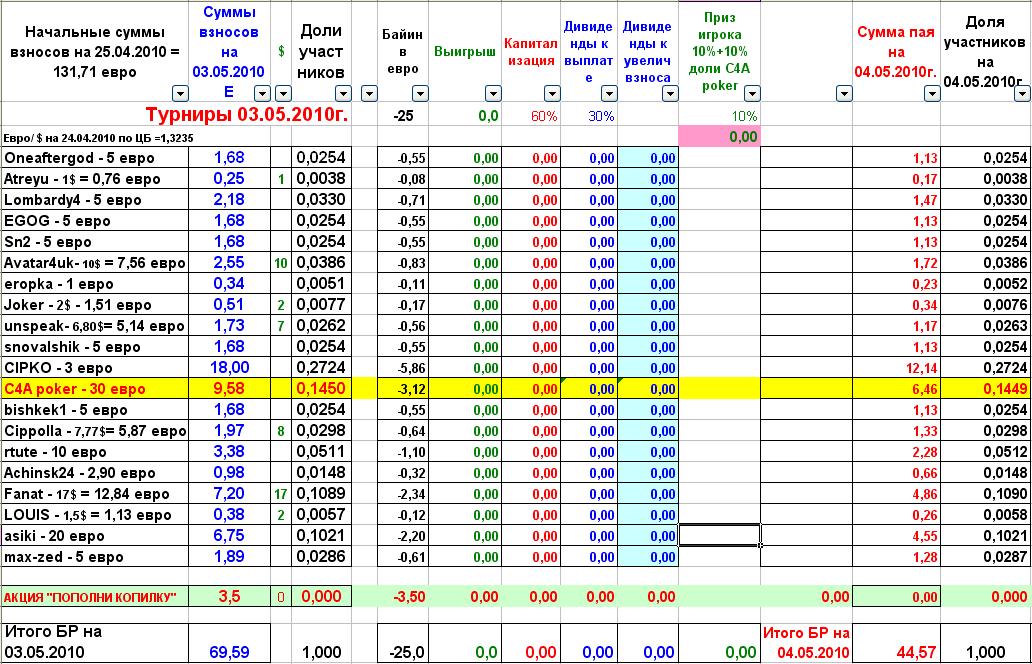Click the asiki - 20 евро cell

pyautogui.click(x=95, y=536)
